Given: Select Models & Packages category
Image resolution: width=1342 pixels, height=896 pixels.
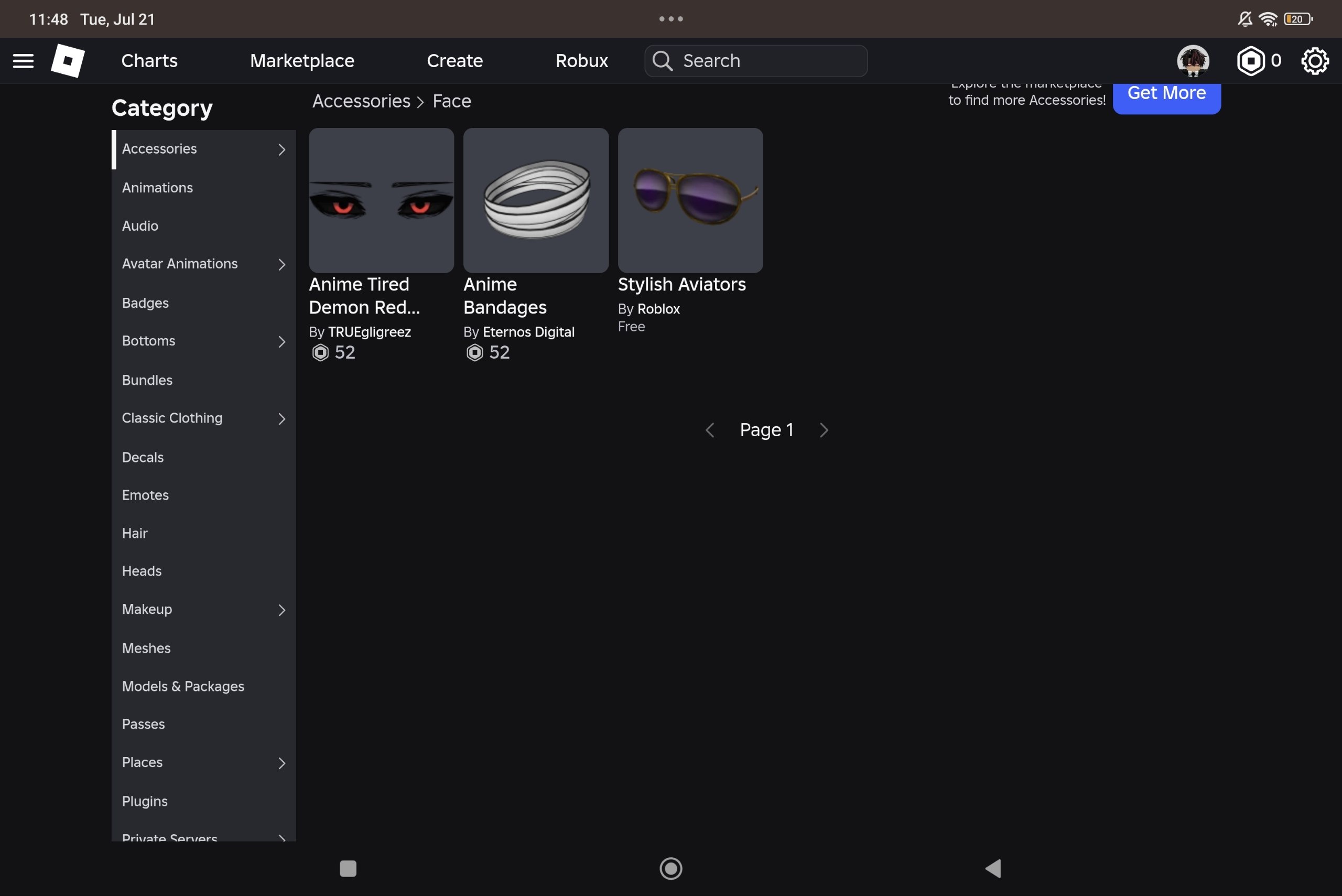Looking at the screenshot, I should pyautogui.click(x=203, y=686).
